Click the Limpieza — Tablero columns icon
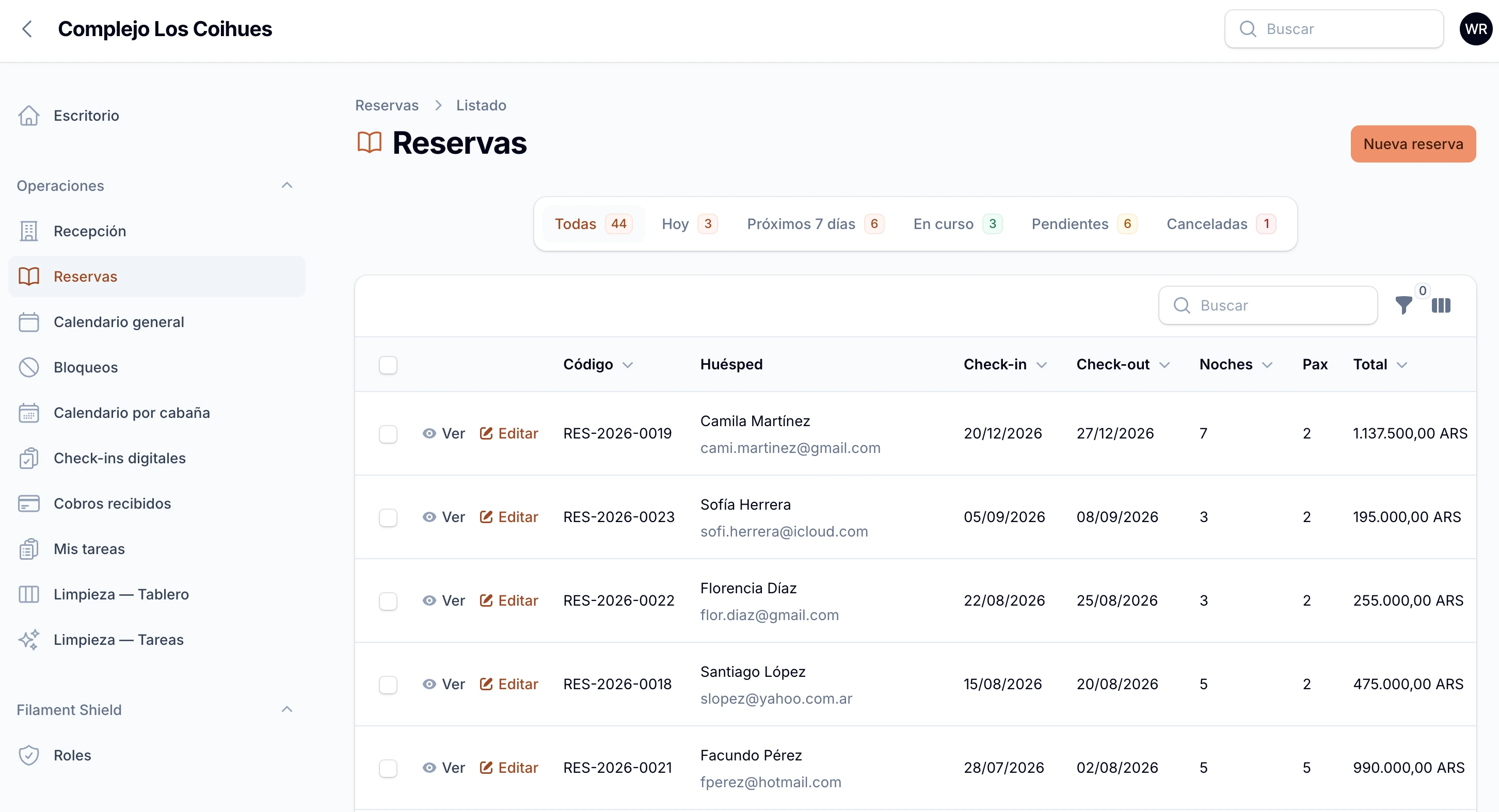This screenshot has width=1499, height=812. pos(28,594)
